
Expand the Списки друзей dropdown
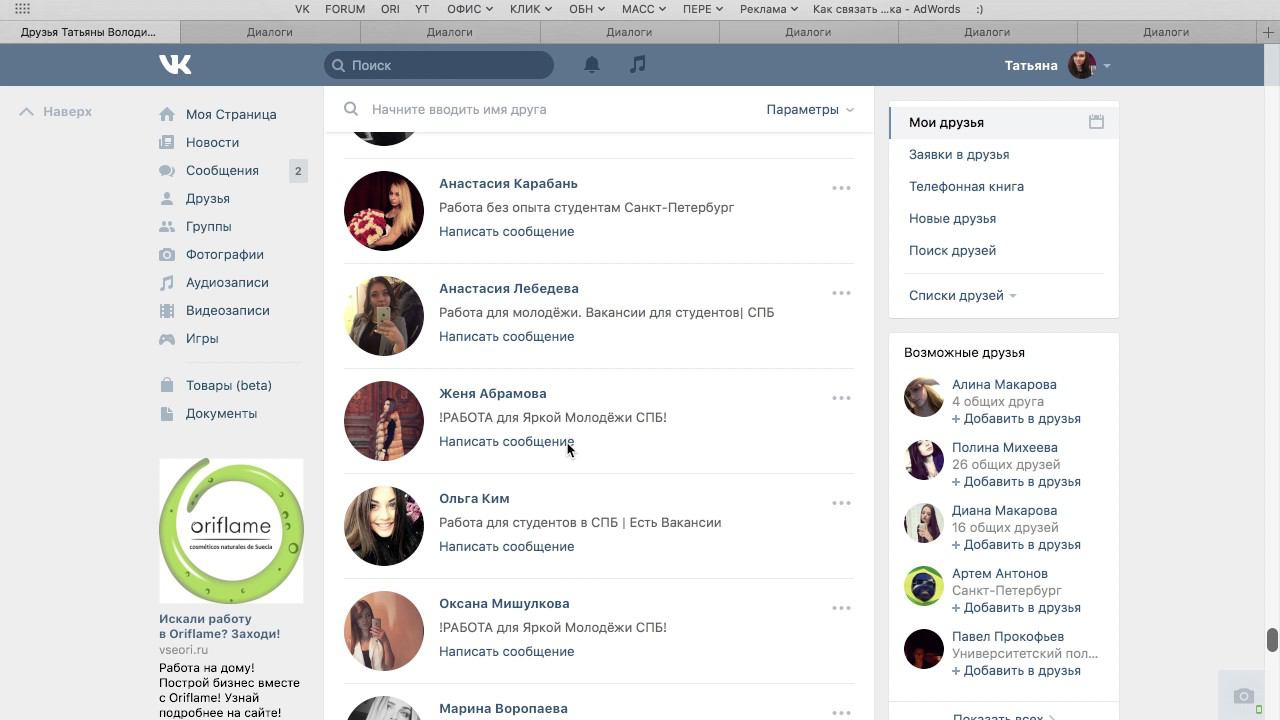(x=962, y=295)
